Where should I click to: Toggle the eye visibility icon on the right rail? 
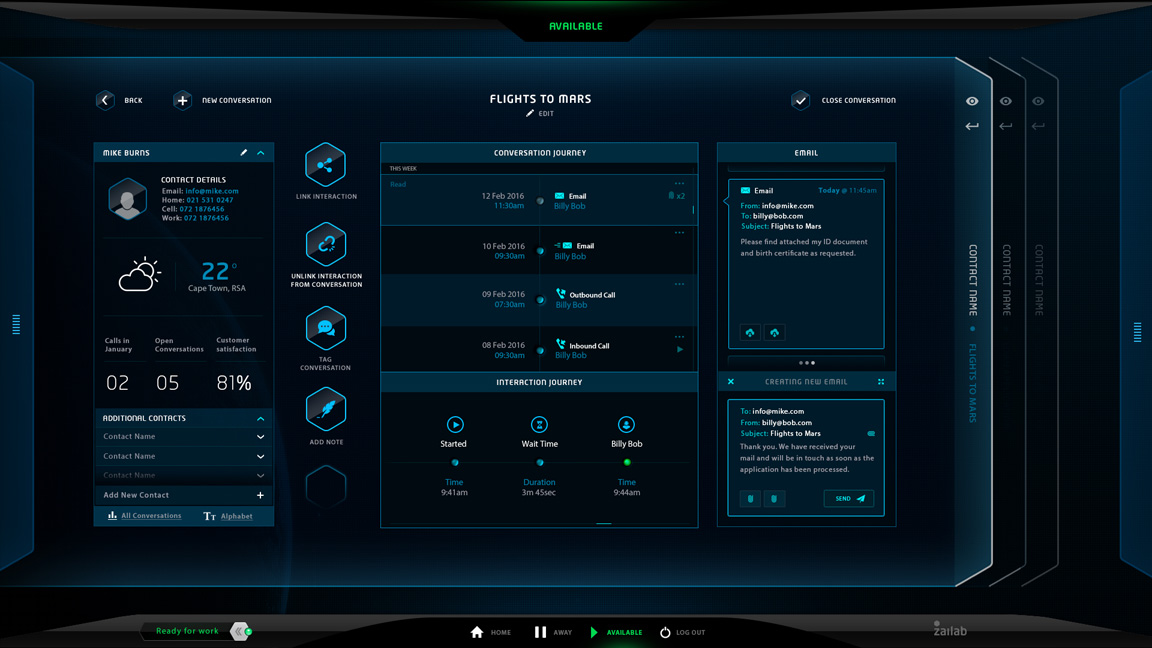971,100
